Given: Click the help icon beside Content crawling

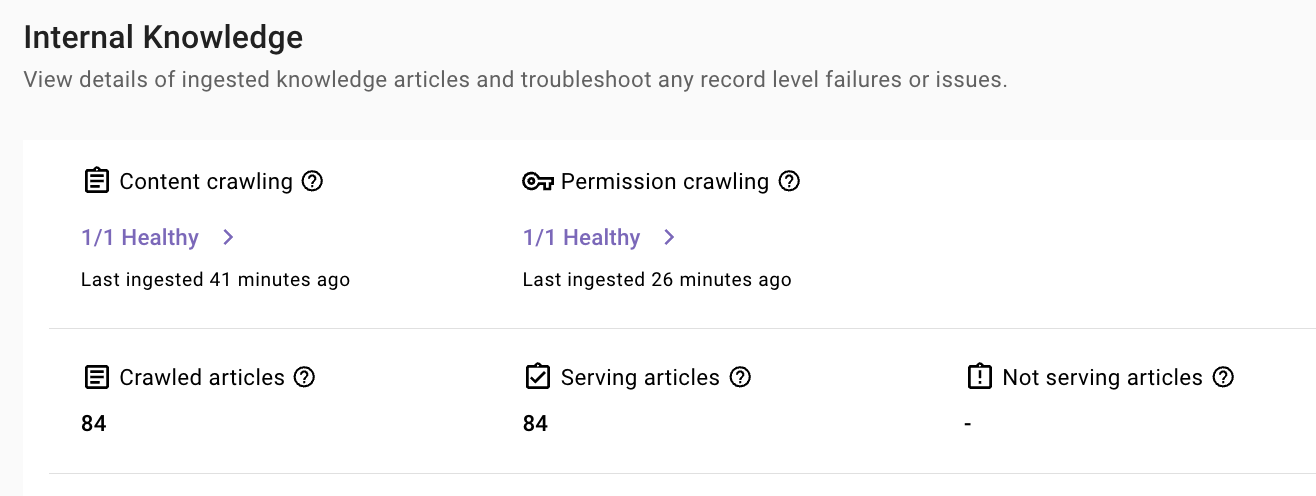Looking at the screenshot, I should pyautogui.click(x=313, y=181).
